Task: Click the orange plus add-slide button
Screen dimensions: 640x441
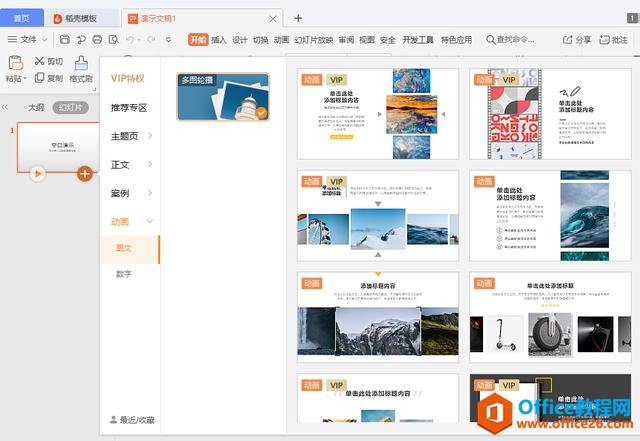Action: coord(85,173)
